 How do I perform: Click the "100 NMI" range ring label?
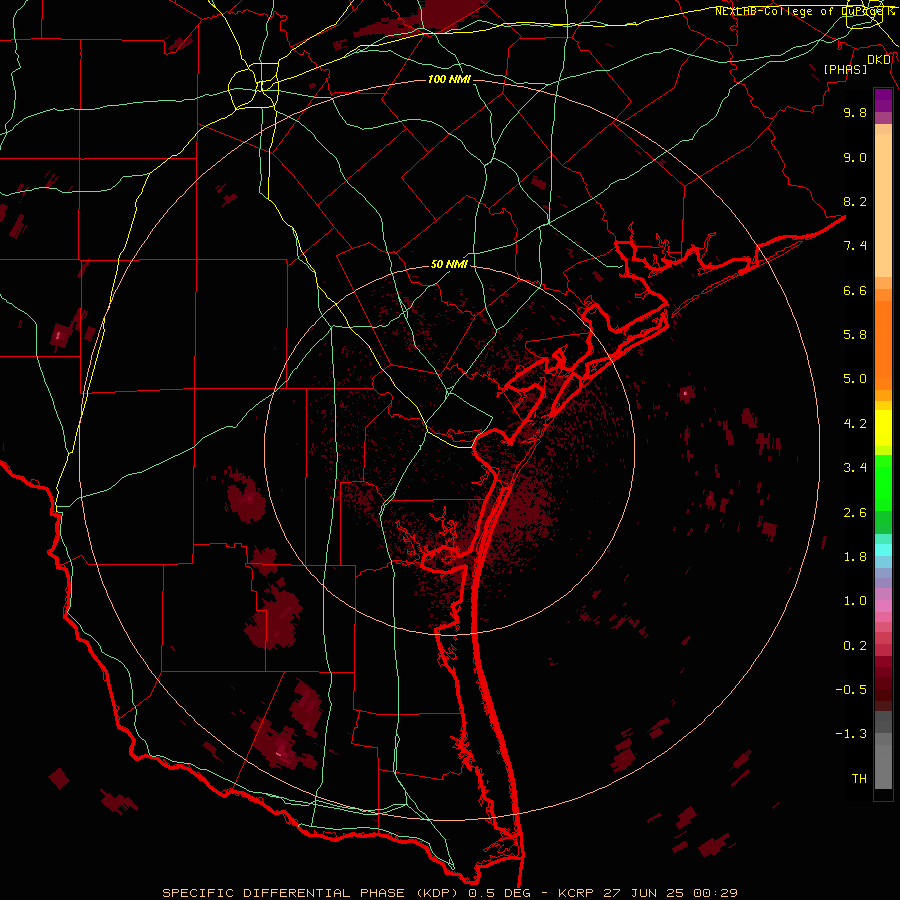point(449,79)
